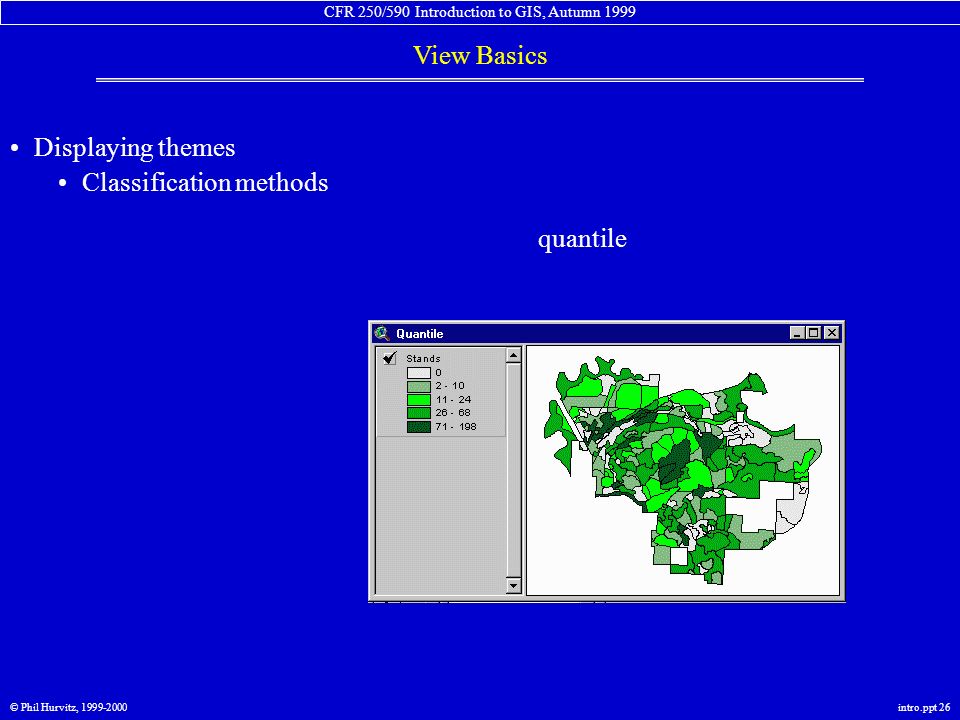Click the Phil Hurvitz copyright footer
The width and height of the screenshot is (960, 720).
coord(69,707)
